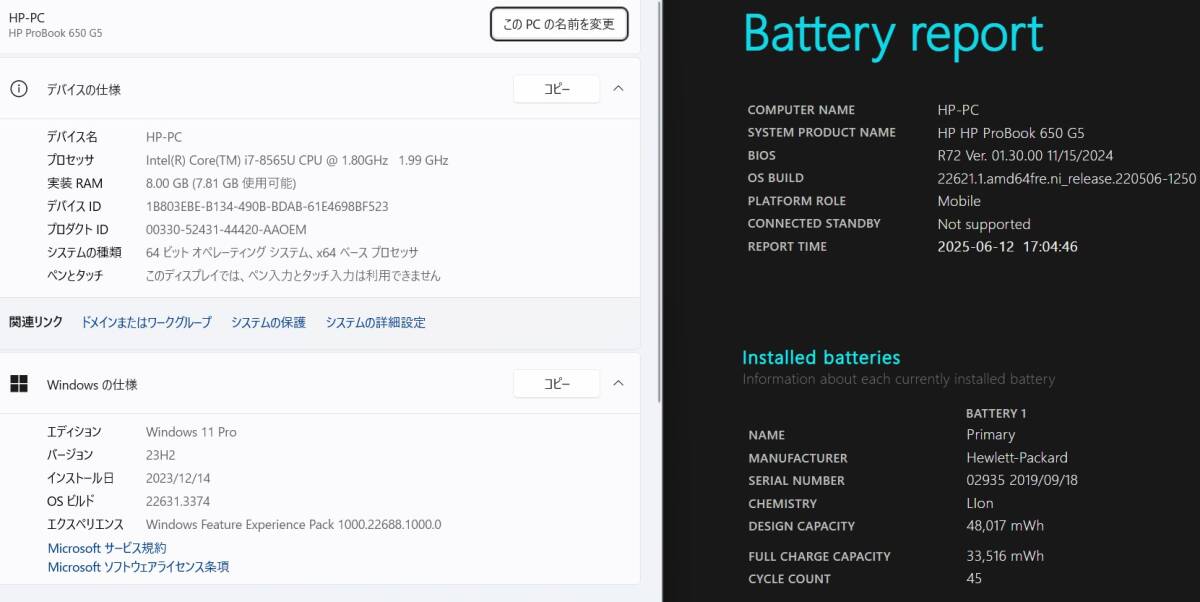Copy the Windows specifications

pos(557,384)
